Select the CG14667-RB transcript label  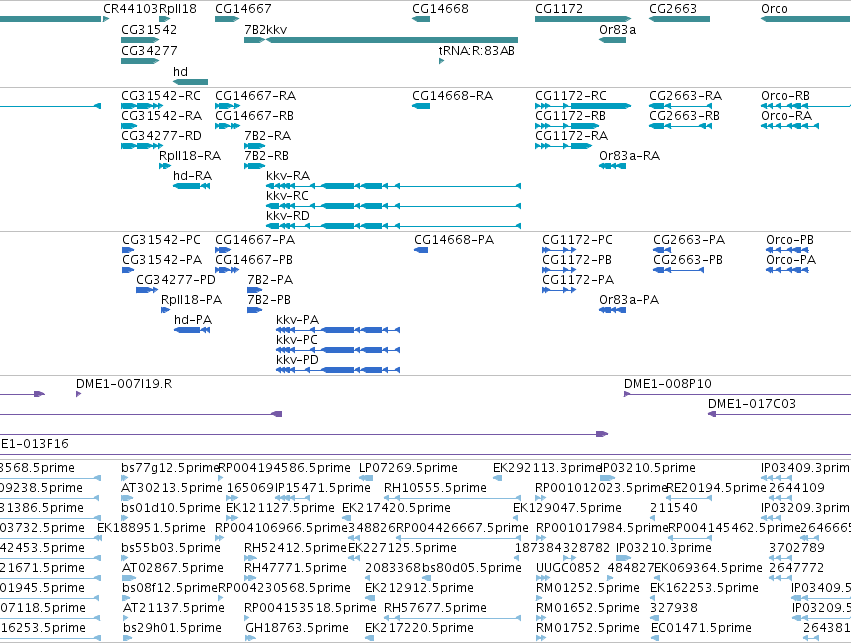(255, 116)
